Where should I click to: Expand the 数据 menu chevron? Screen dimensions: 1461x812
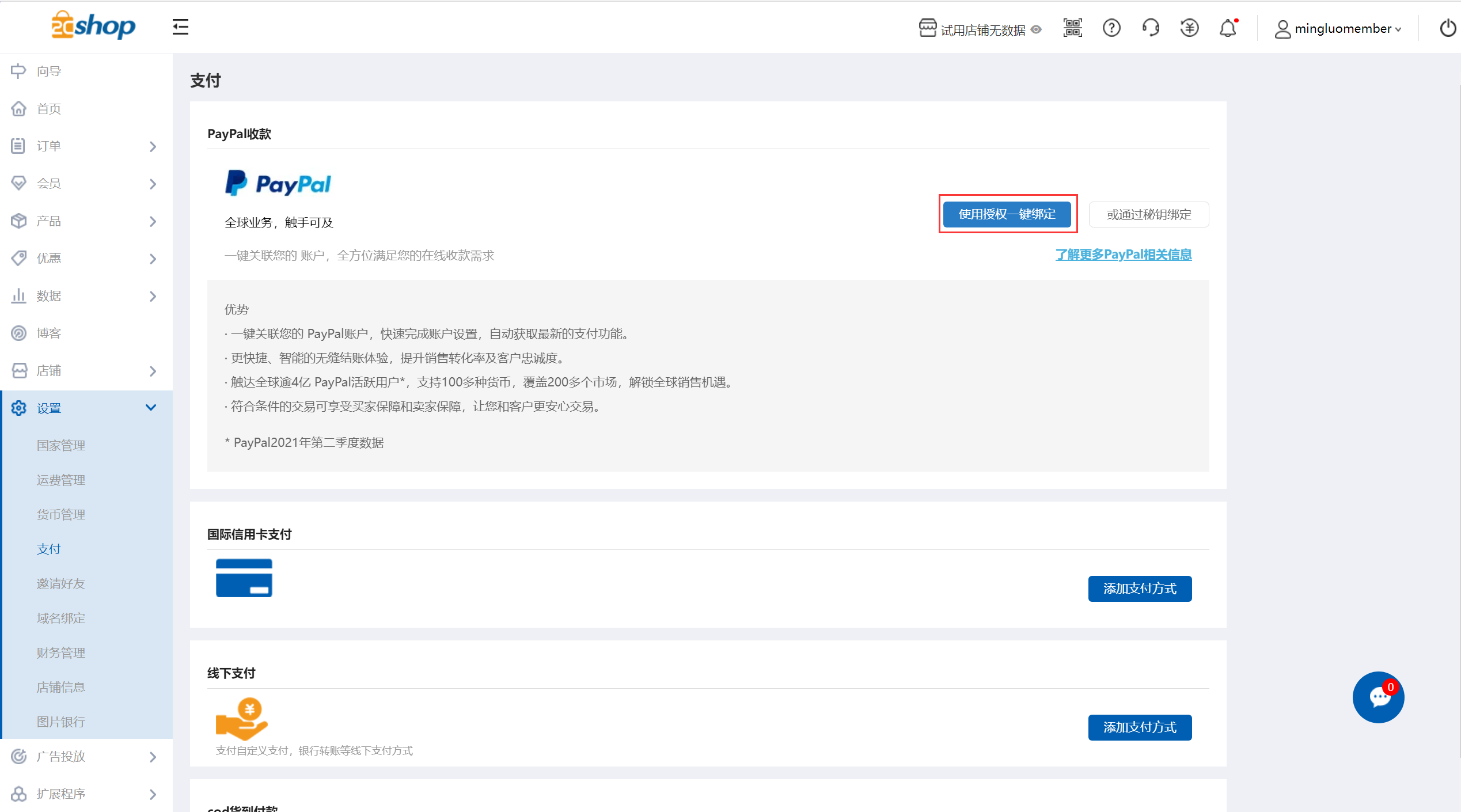click(x=153, y=296)
